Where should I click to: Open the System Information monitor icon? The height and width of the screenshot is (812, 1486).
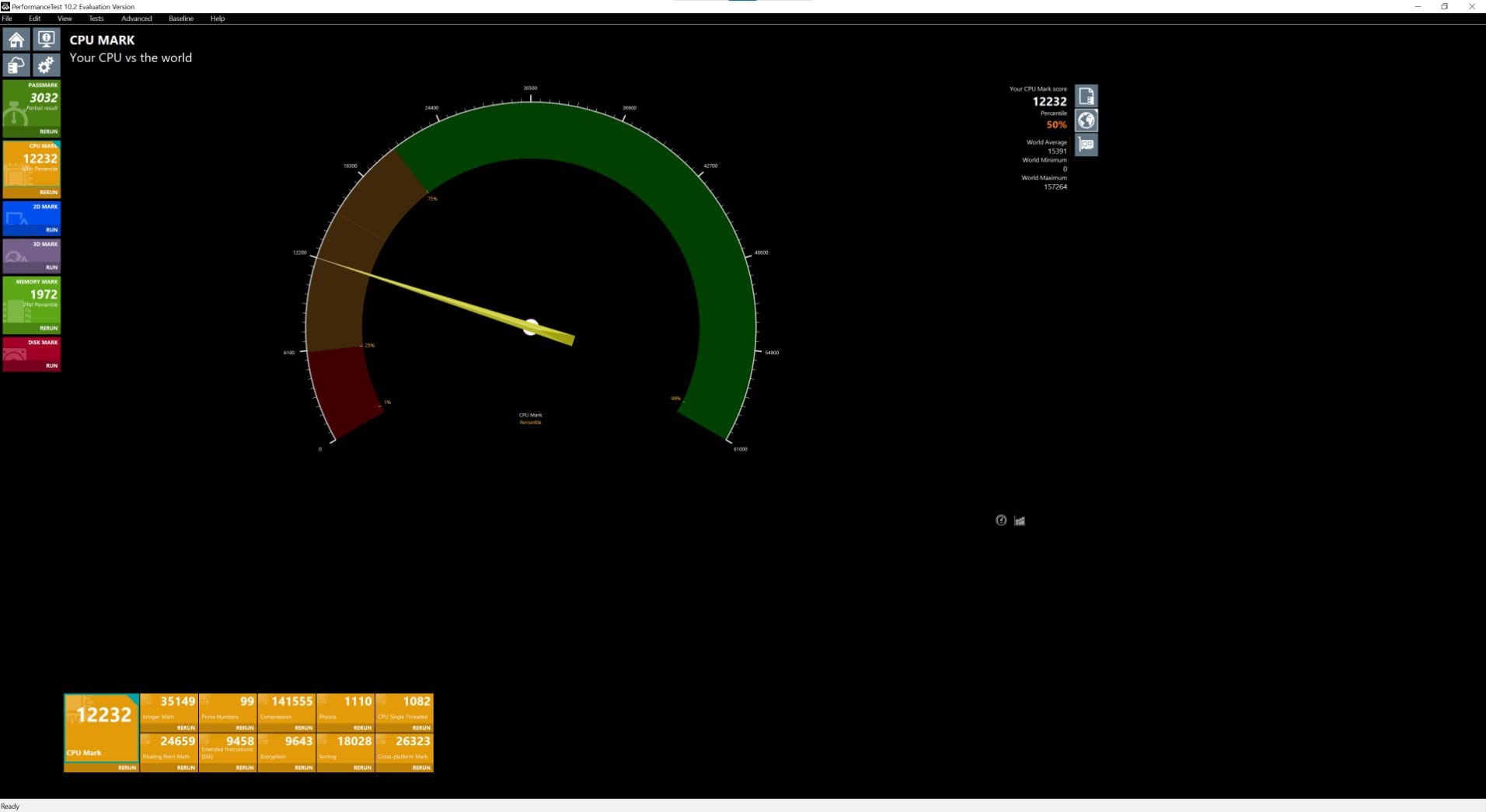[46, 40]
